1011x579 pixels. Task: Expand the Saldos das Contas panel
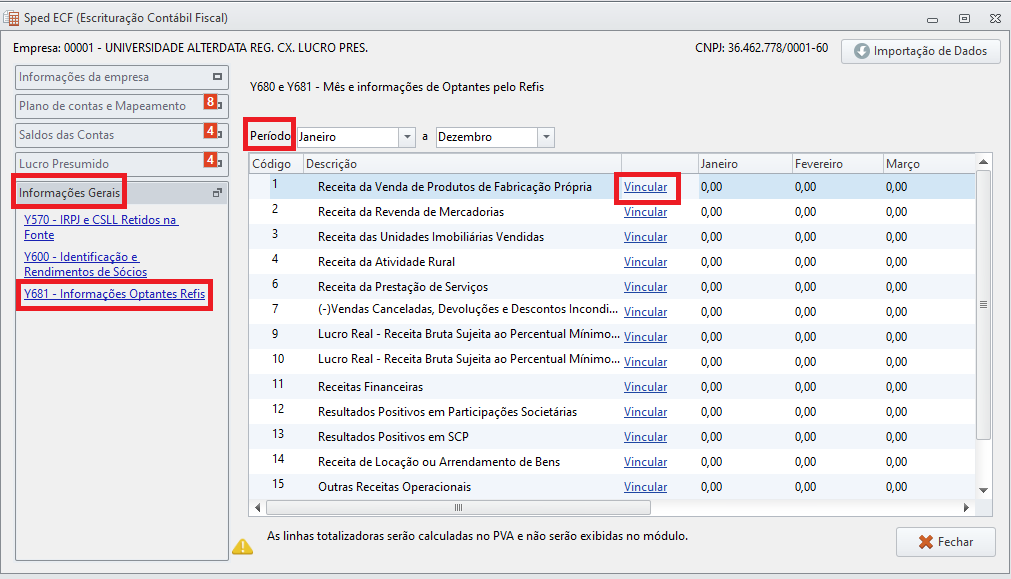121,135
